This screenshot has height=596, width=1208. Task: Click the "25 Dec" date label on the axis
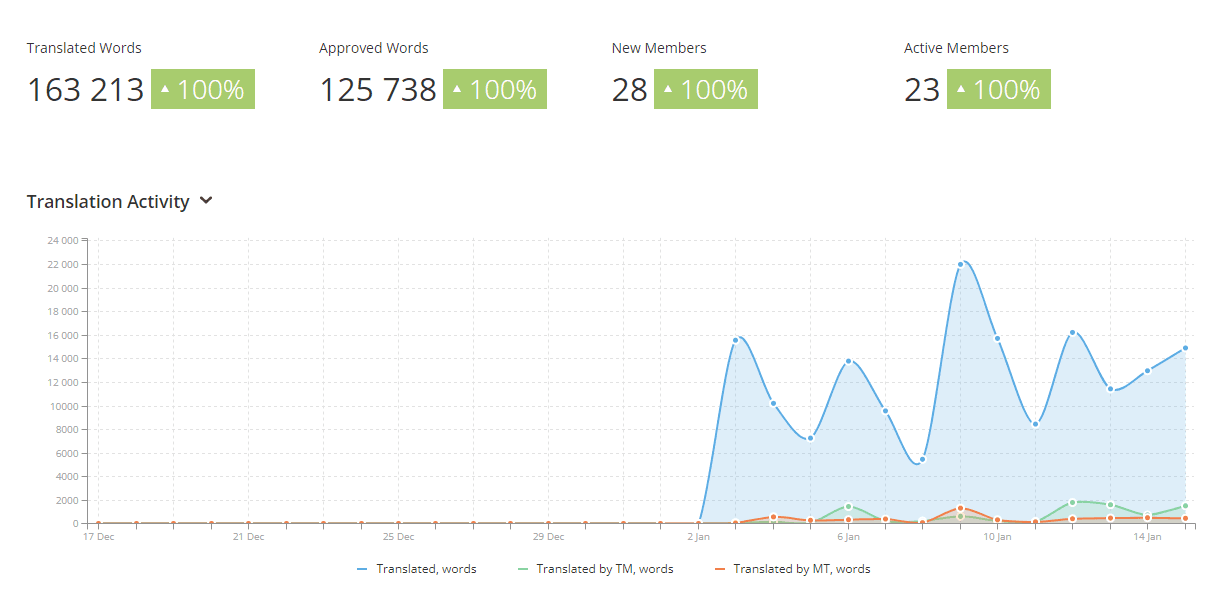(x=398, y=537)
